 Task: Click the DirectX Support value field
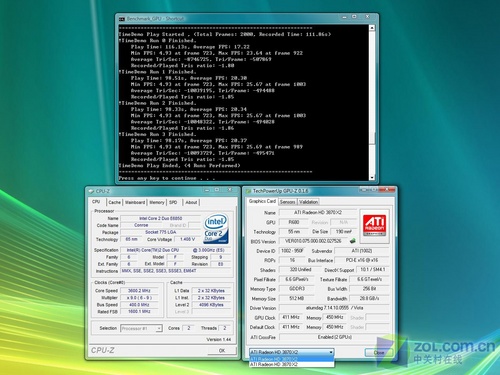(373, 269)
